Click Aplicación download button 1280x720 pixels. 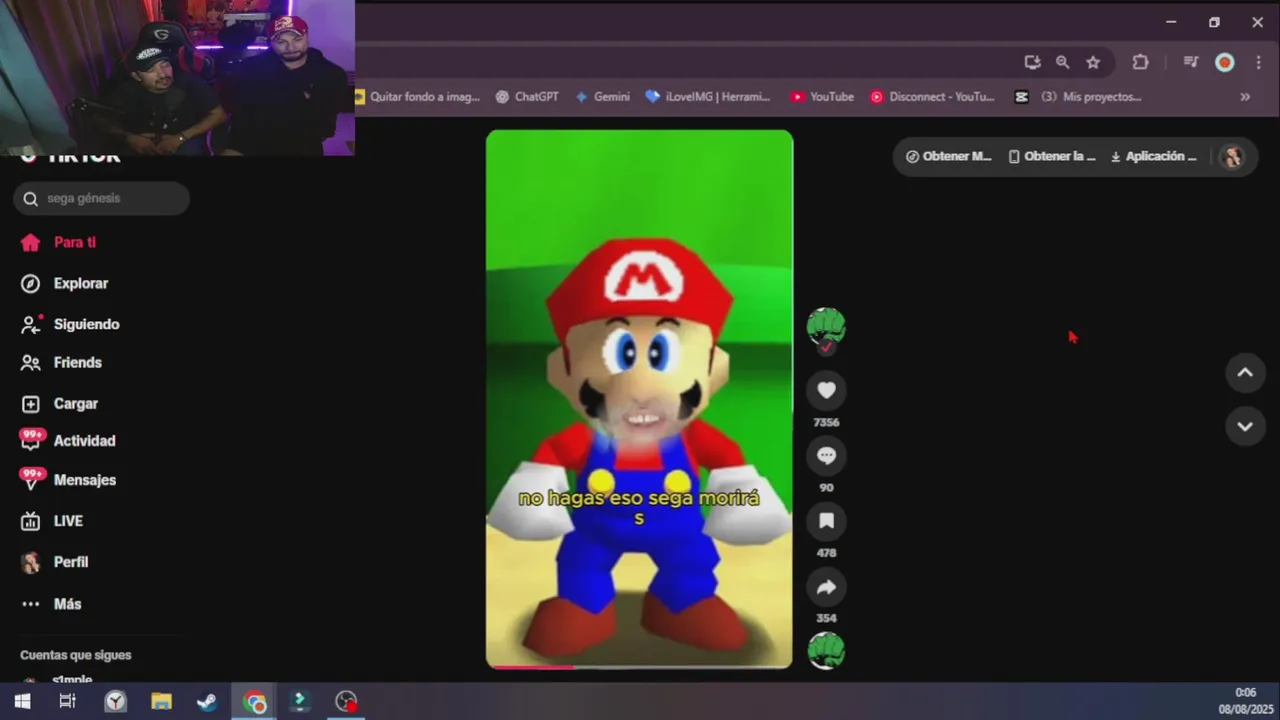tap(1153, 156)
